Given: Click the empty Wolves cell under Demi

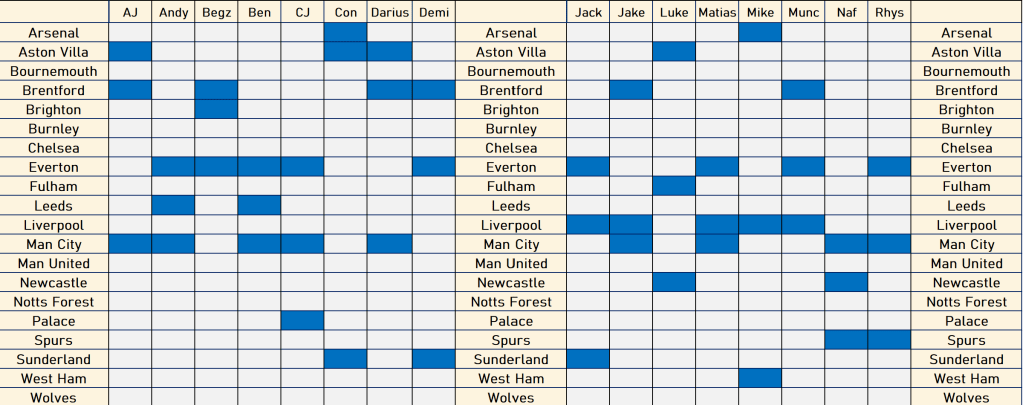Looking at the screenshot, I should point(432,397).
